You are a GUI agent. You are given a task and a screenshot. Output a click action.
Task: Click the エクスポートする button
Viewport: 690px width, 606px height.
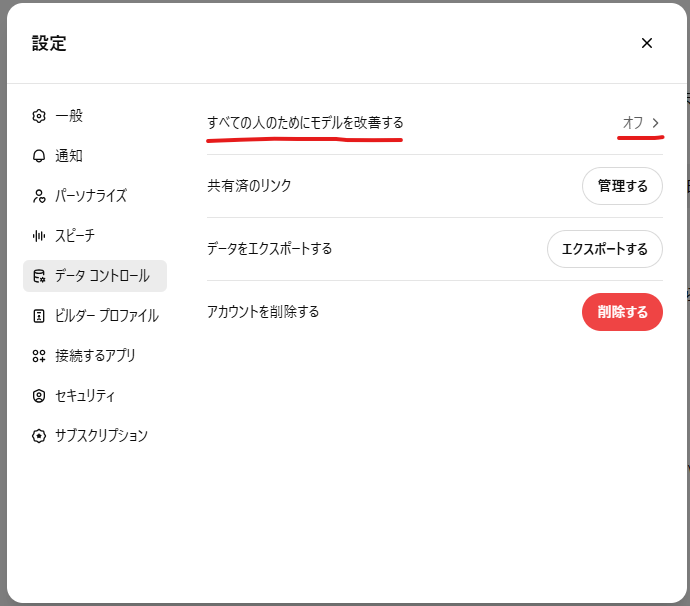tap(605, 249)
